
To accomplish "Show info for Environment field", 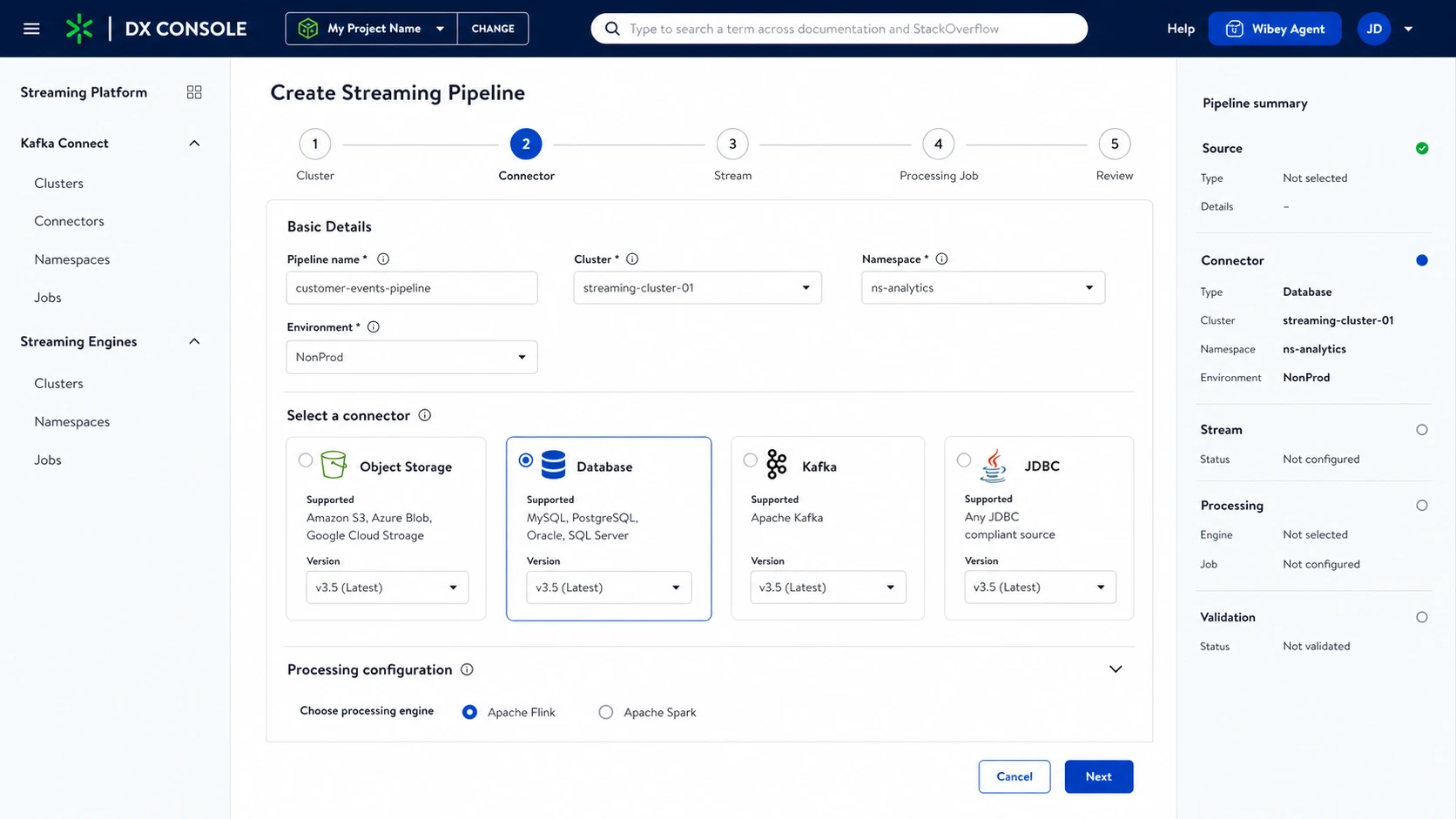I will click(x=374, y=327).
